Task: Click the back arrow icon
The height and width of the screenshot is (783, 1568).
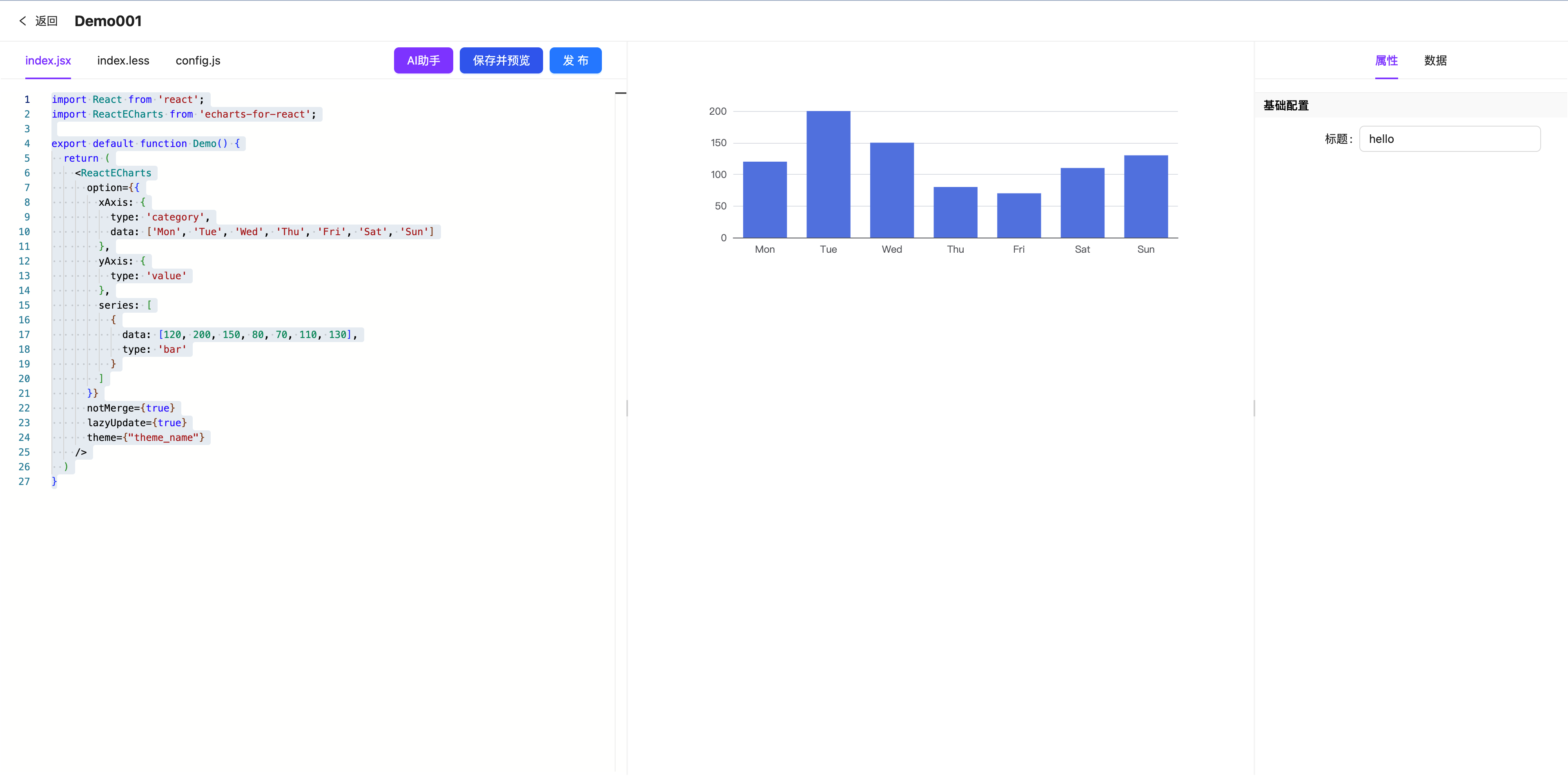Action: coord(22,21)
